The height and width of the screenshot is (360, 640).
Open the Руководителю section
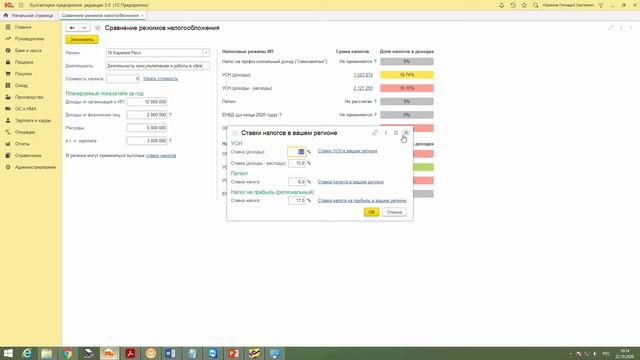29,39
